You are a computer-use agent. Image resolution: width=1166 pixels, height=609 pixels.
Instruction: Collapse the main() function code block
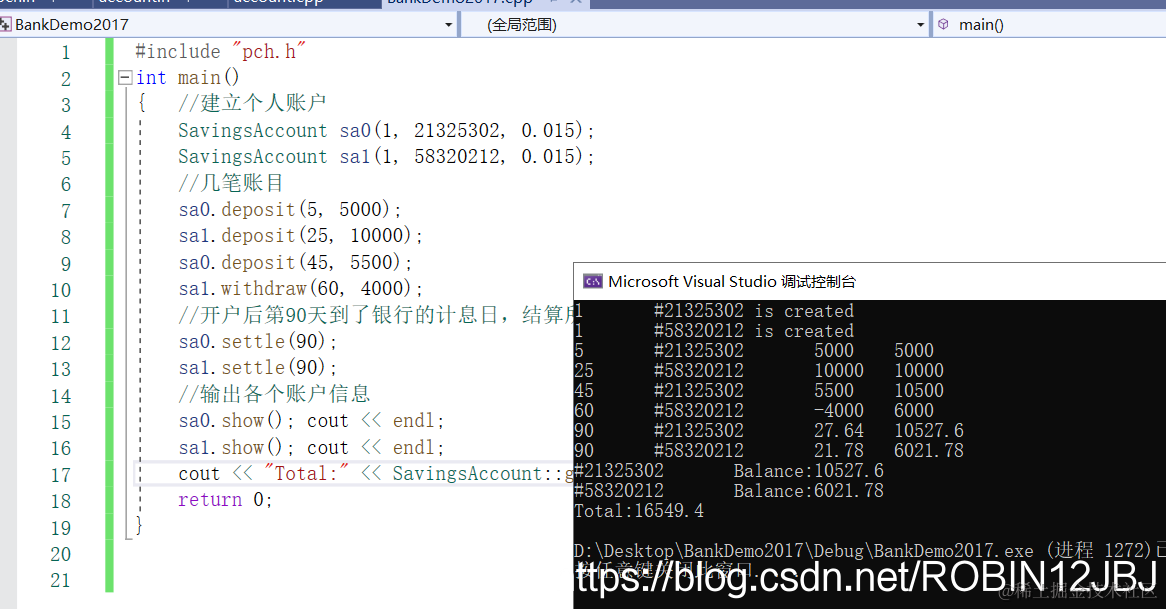125,77
